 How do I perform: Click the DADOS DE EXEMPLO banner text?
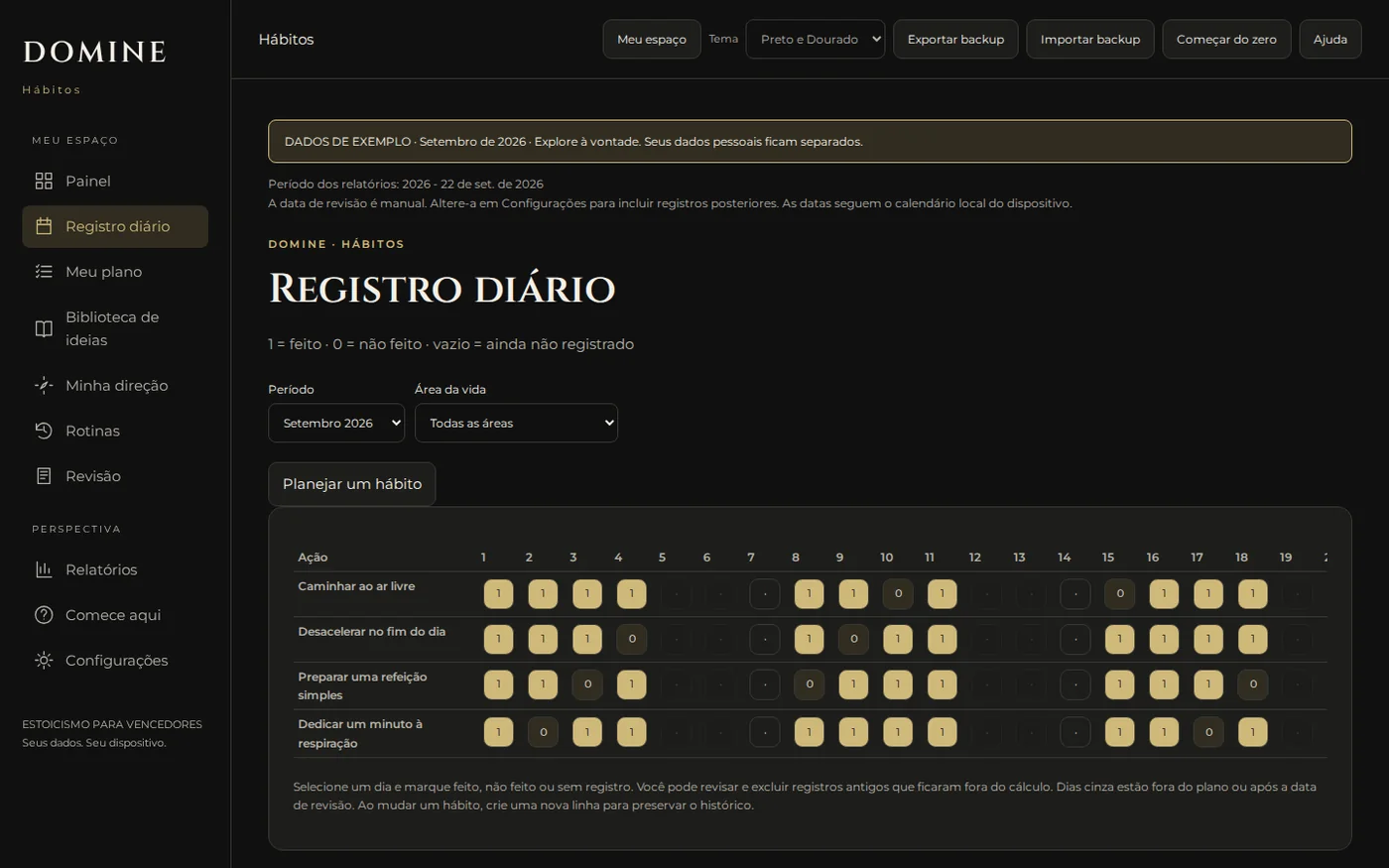(573, 142)
